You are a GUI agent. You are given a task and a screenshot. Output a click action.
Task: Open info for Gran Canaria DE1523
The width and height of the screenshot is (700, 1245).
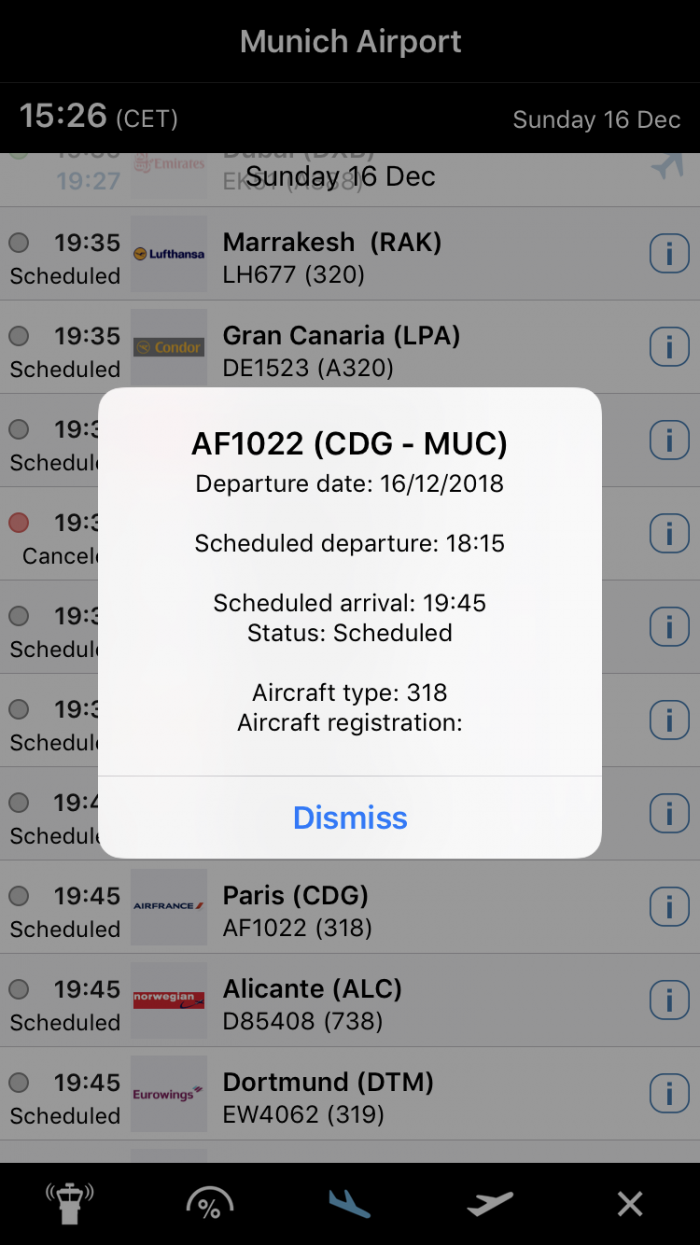coord(669,347)
